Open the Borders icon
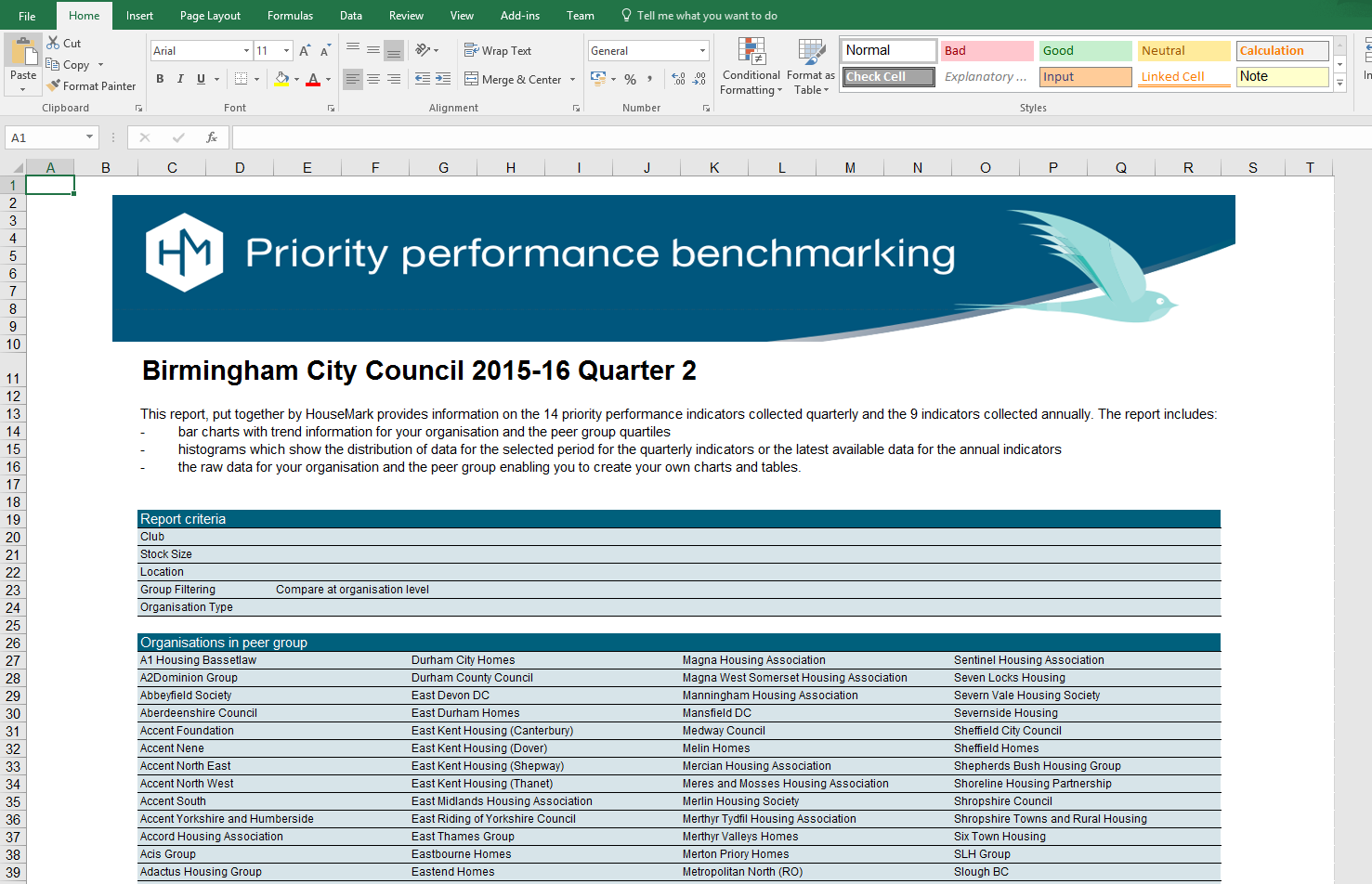The width and height of the screenshot is (1372, 884). click(242, 79)
